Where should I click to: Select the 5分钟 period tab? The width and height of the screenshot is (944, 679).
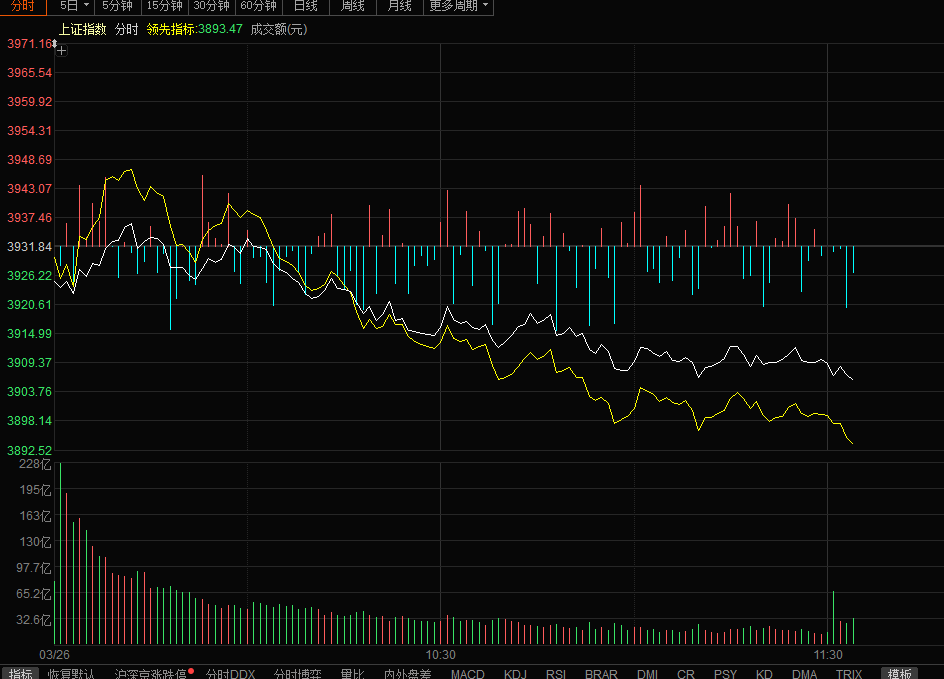[118, 6]
